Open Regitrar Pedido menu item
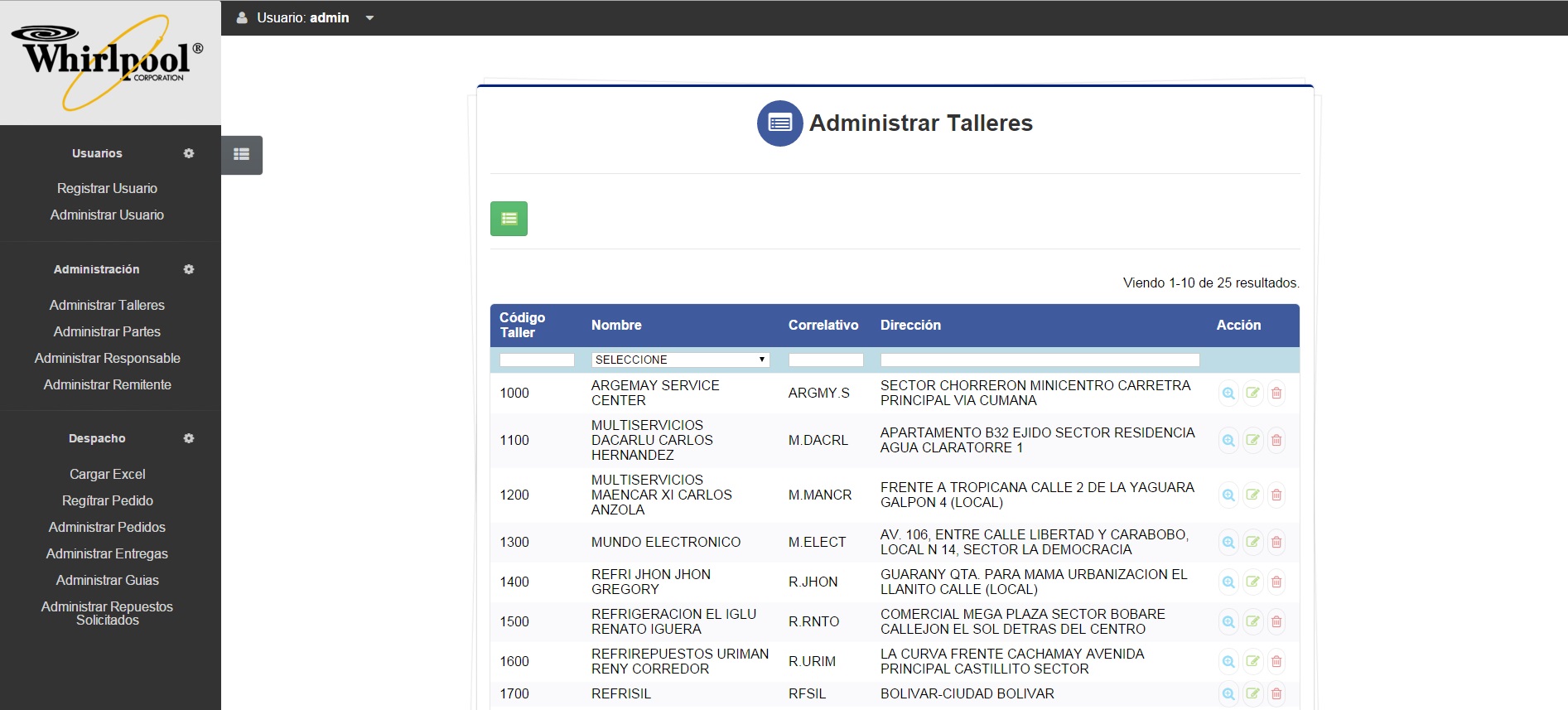 click(x=107, y=500)
